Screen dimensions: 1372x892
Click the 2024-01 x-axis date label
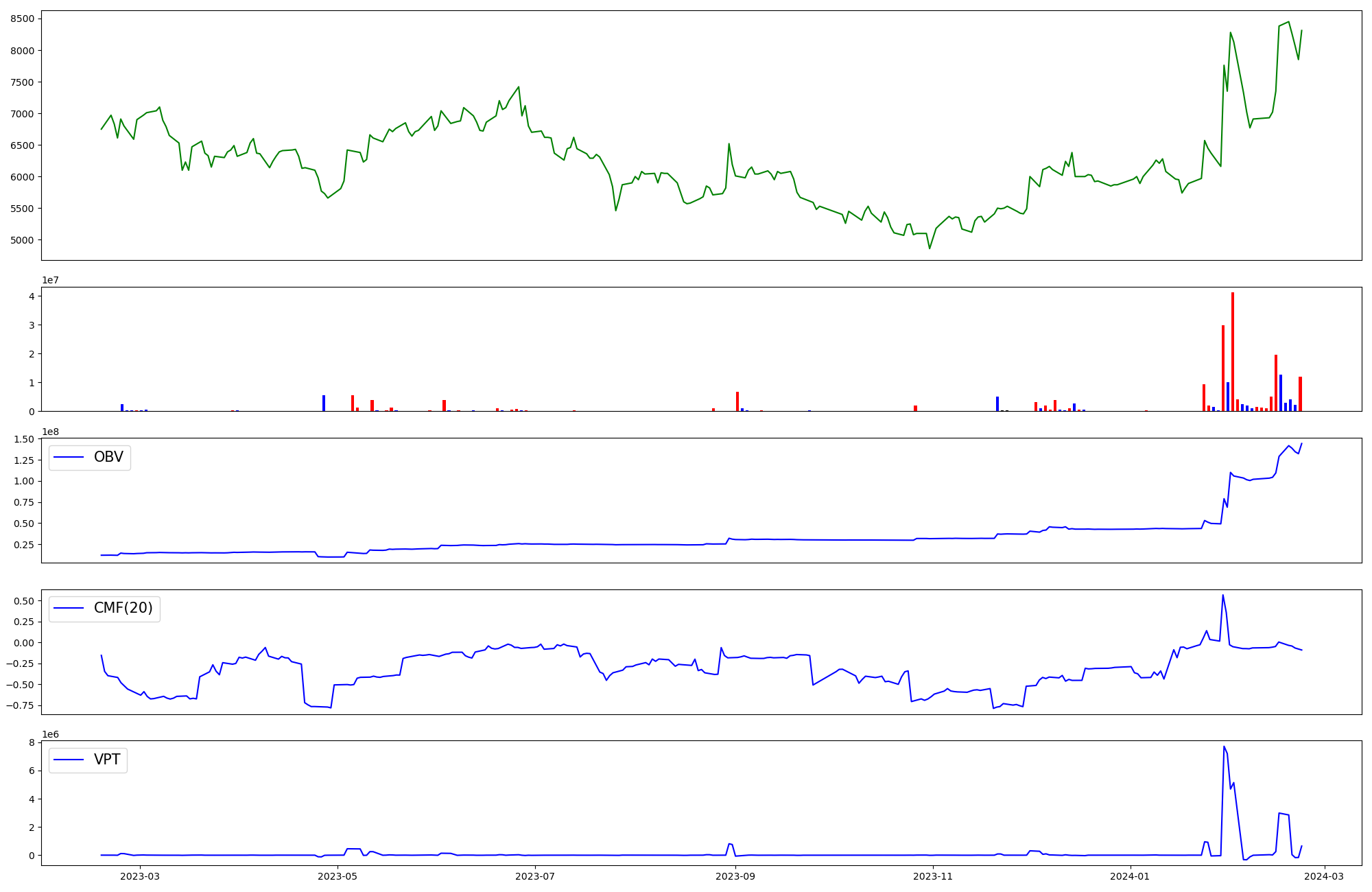click(x=1130, y=876)
